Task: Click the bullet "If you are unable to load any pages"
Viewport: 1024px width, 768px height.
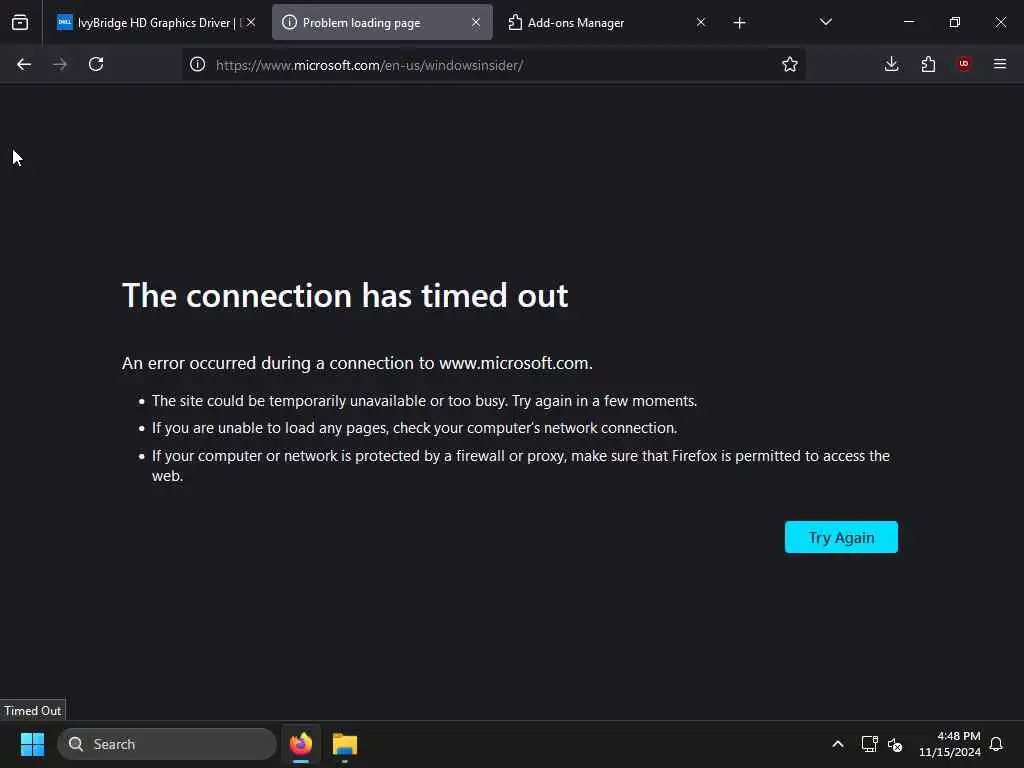Action: 415,428
